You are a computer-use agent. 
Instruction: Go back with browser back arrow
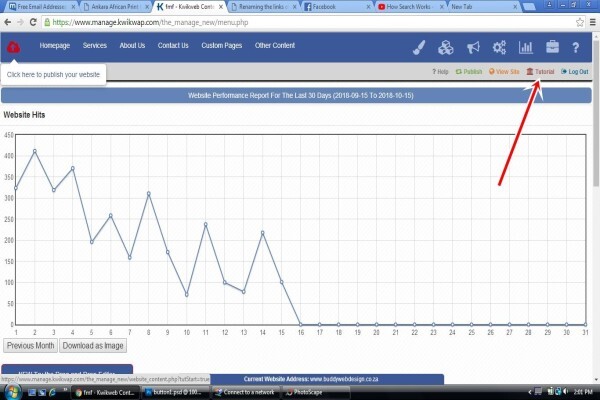pyautogui.click(x=7, y=23)
